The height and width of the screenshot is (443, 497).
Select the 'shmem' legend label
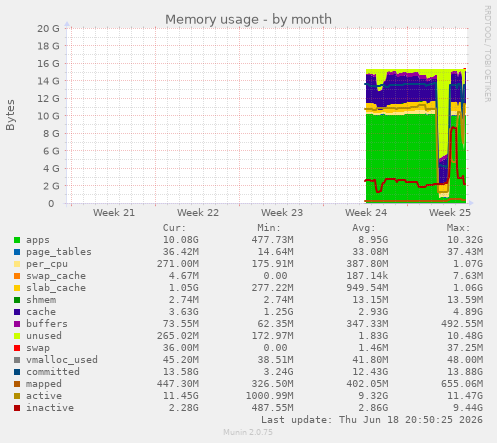(41, 300)
